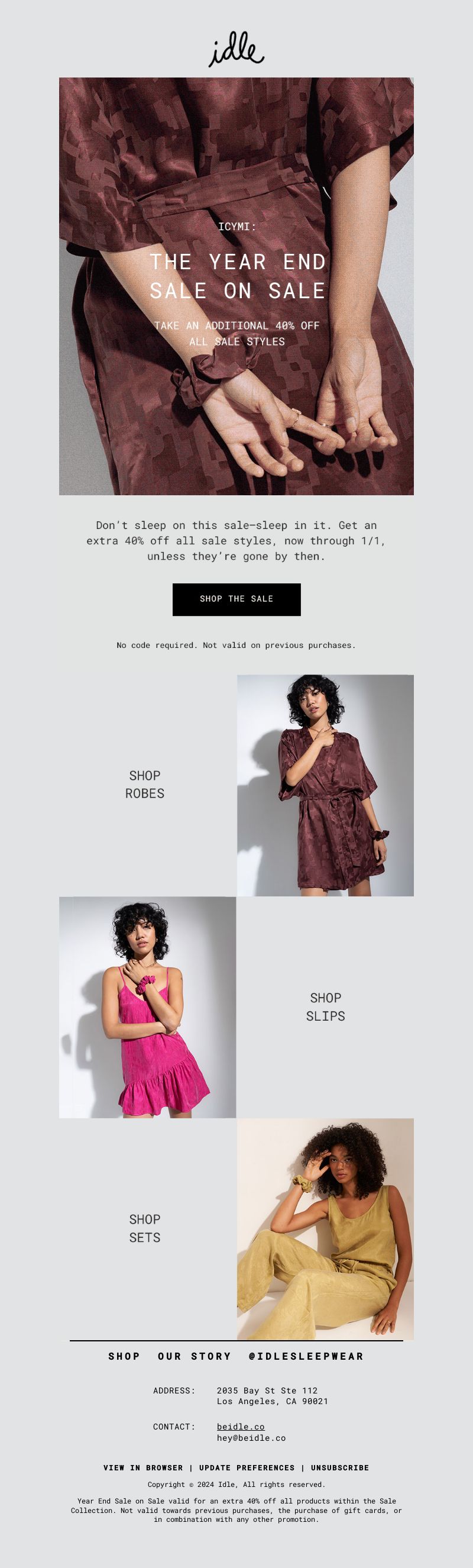Viewport: 473px width, 1568px height.
Task: Open the maroon robe model photo
Action: [x=325, y=785]
